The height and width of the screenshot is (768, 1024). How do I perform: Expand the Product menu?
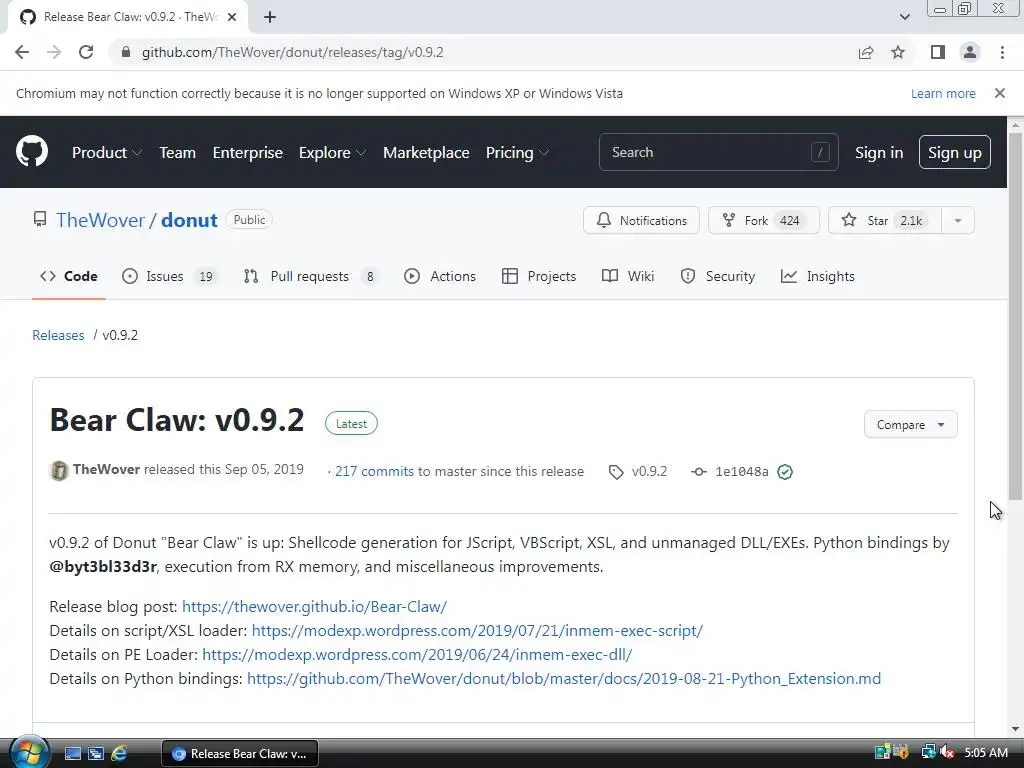pos(106,152)
